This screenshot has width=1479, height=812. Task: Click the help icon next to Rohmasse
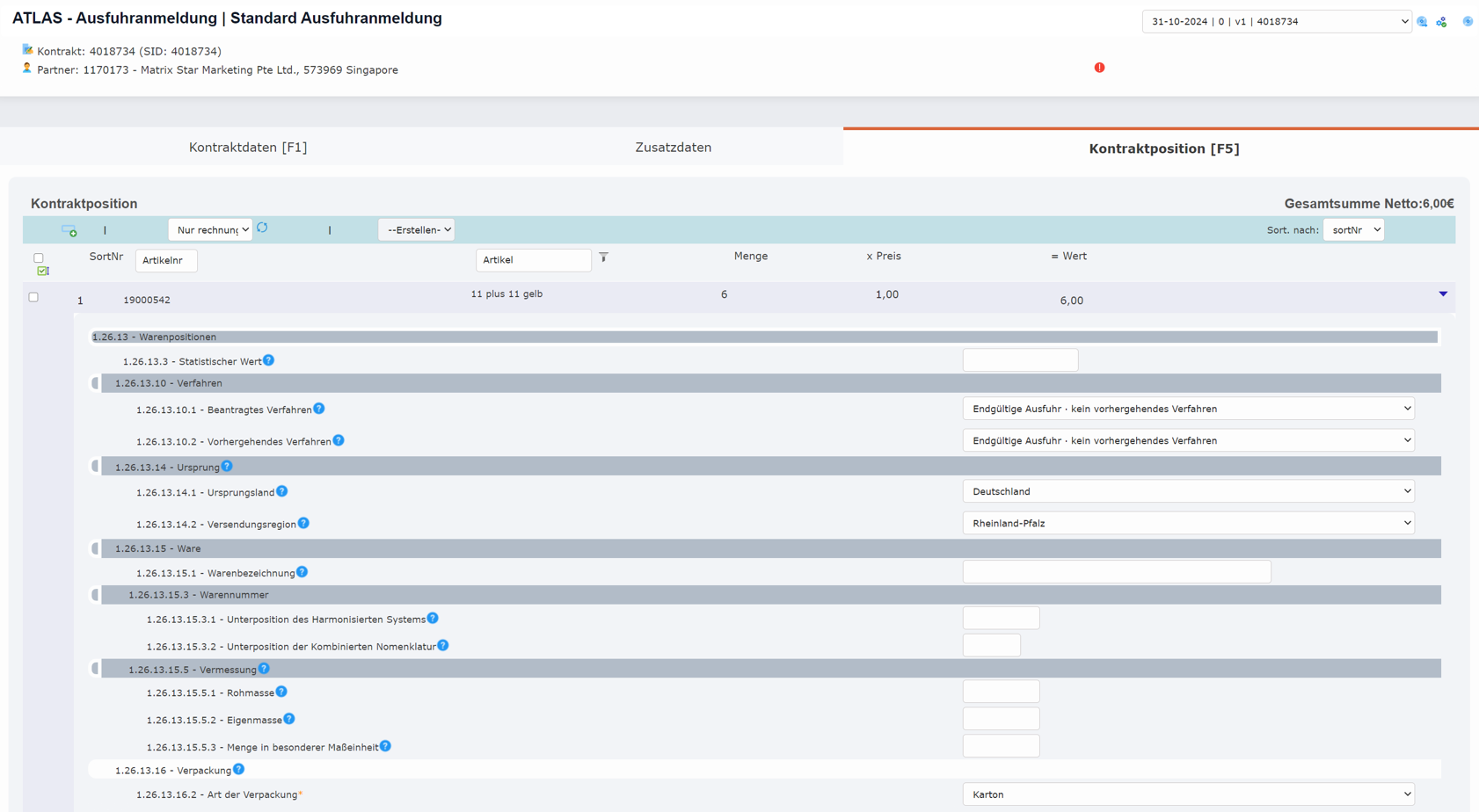(x=281, y=692)
